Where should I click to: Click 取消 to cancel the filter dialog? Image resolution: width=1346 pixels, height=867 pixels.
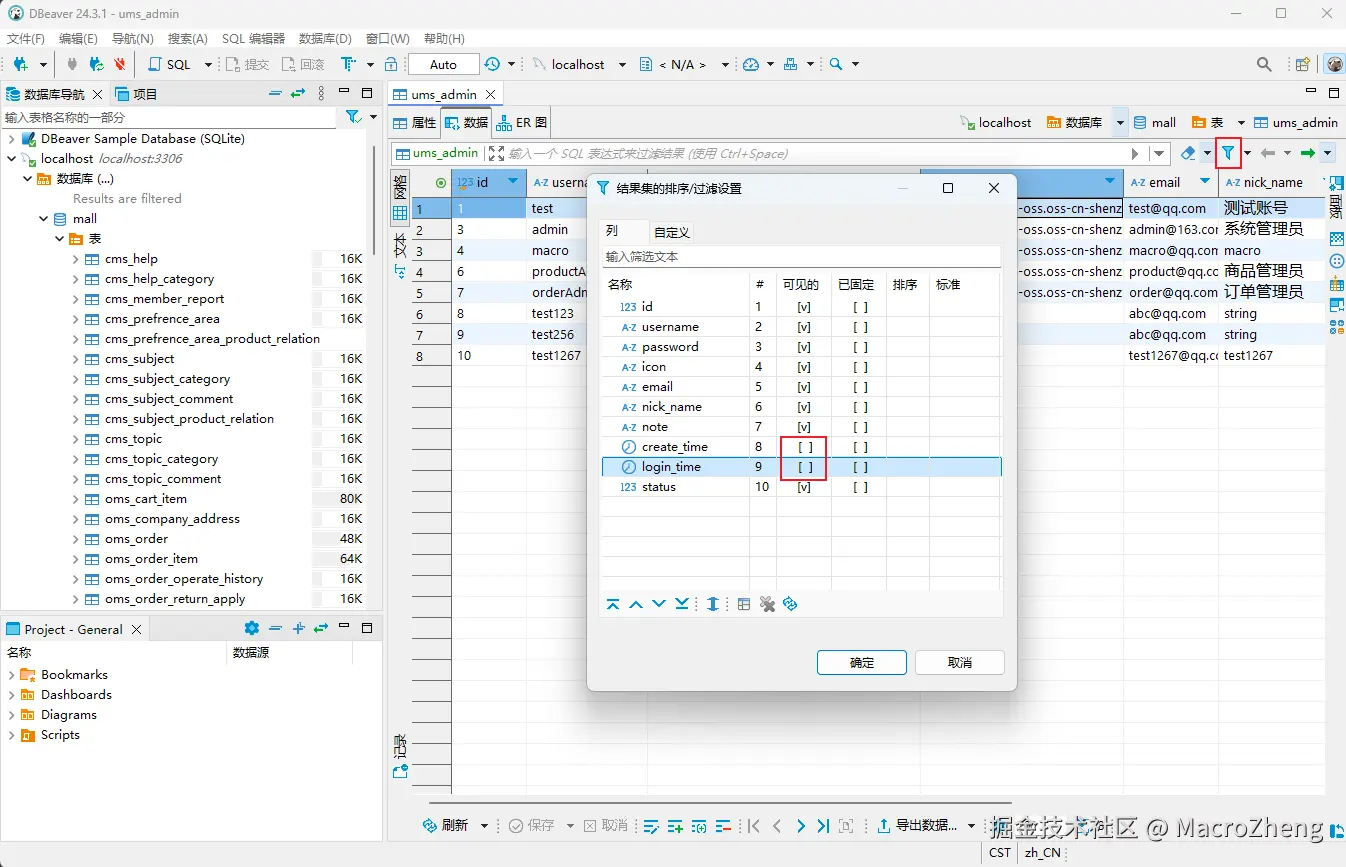[x=959, y=662]
